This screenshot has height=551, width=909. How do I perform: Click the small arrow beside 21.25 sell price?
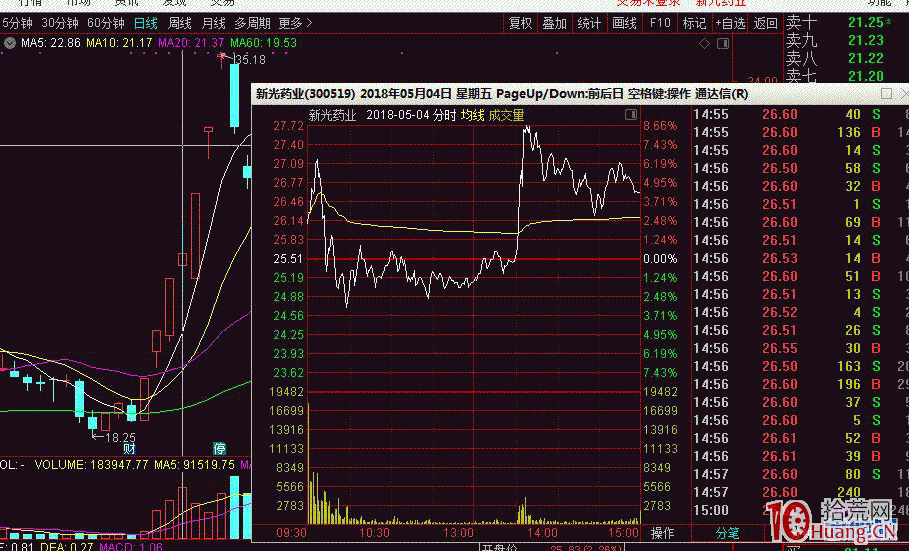point(888,21)
